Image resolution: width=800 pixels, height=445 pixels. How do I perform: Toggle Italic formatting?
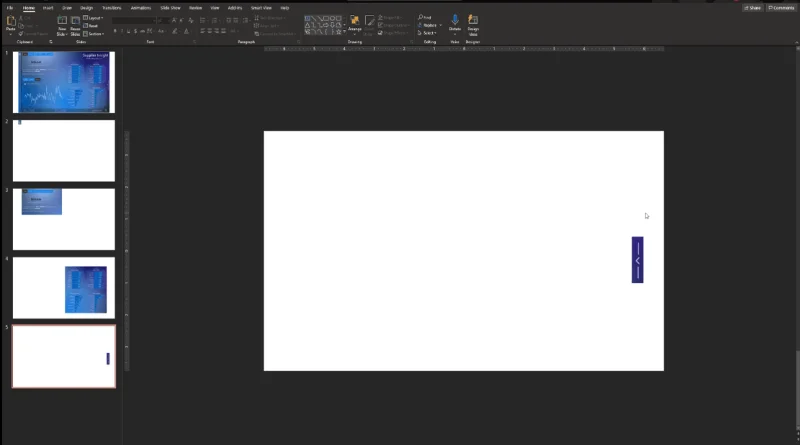point(121,31)
